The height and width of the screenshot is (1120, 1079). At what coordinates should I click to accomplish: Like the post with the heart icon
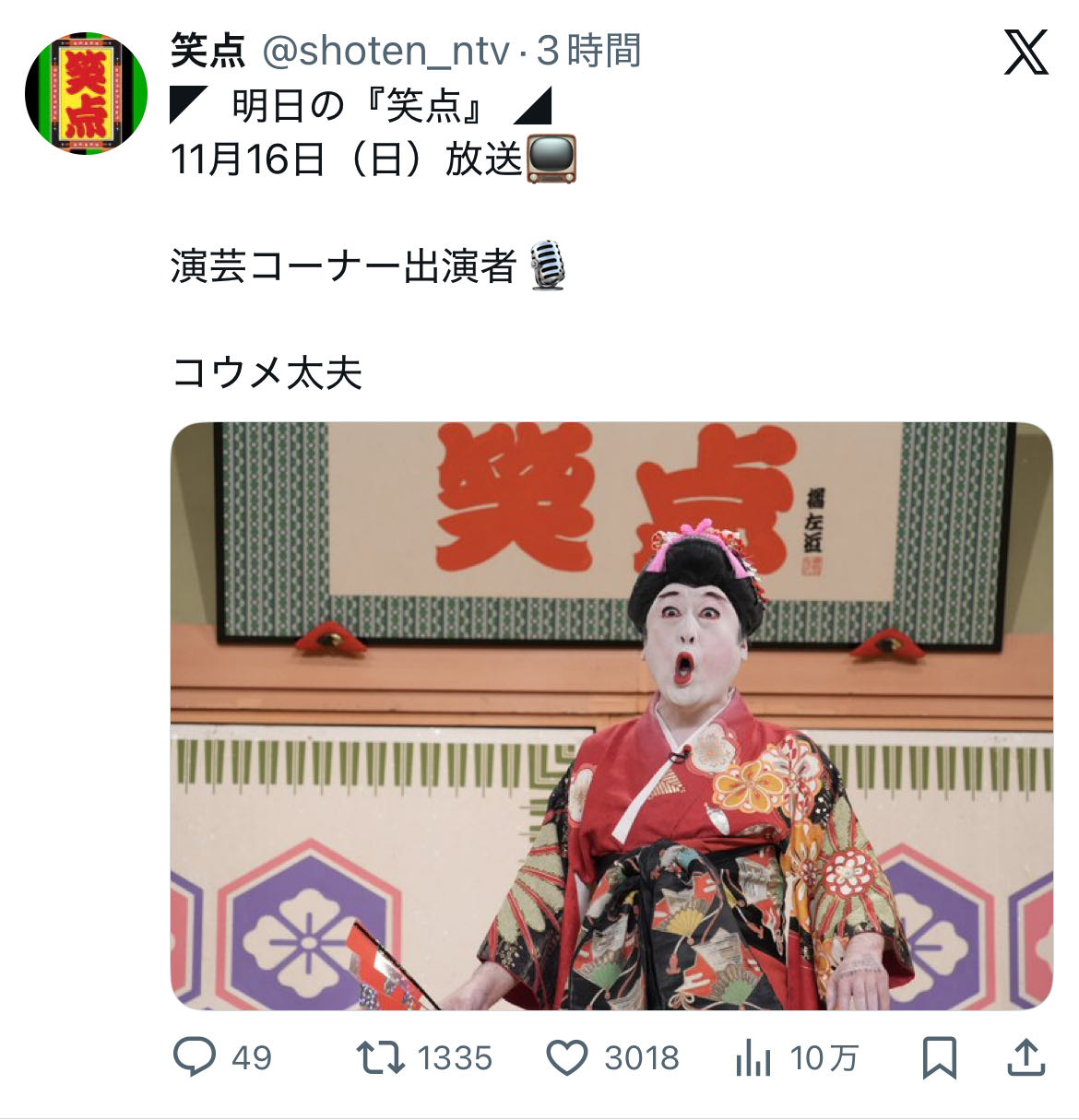pyautogui.click(x=567, y=1058)
